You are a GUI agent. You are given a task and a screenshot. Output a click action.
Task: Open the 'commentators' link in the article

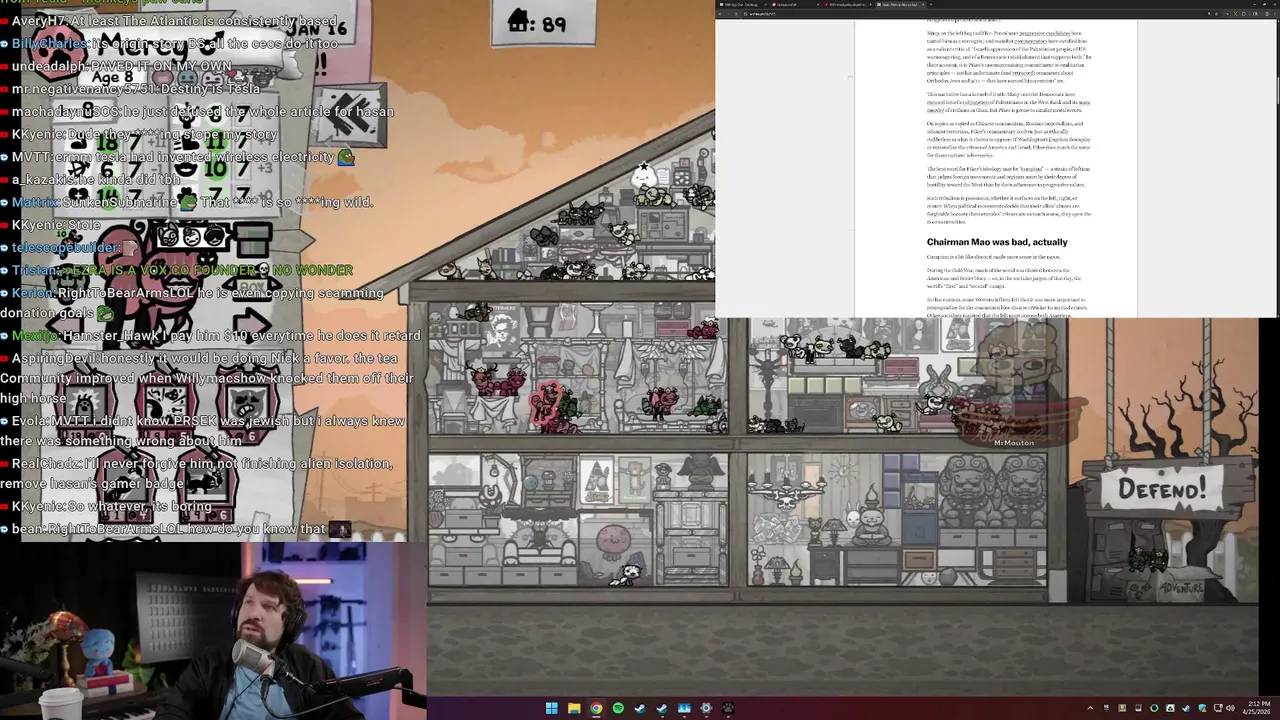click(x=1031, y=41)
